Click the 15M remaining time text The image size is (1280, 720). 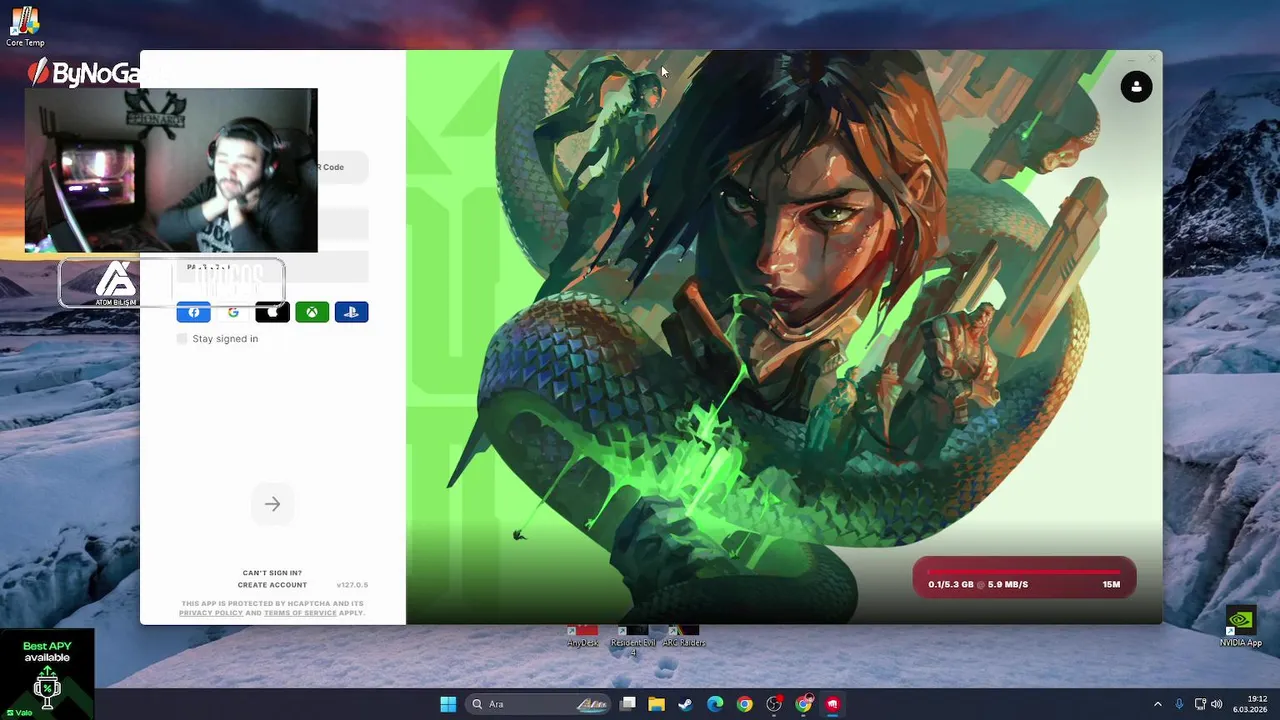1111,584
